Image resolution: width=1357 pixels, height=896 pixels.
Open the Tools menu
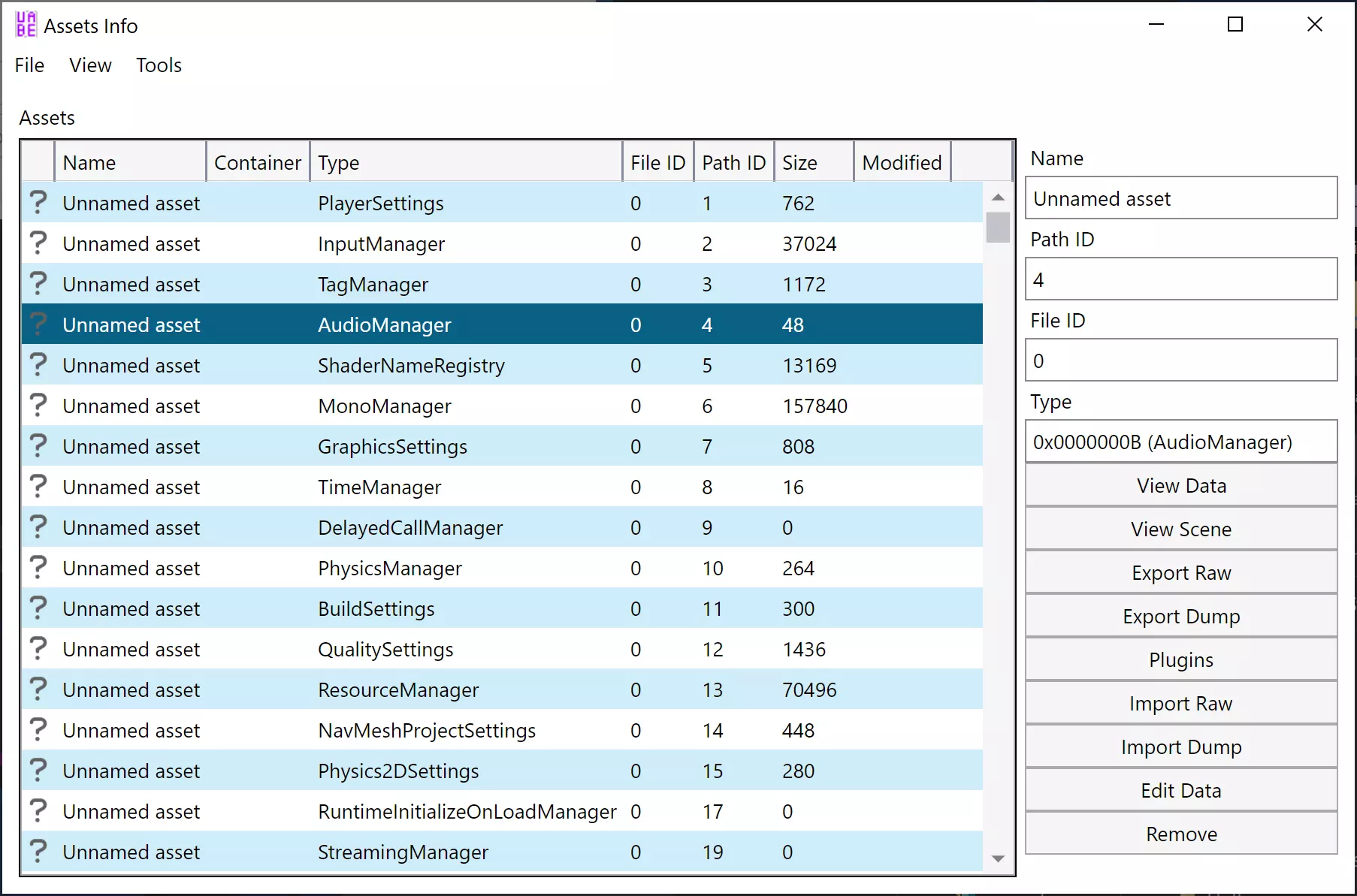[x=159, y=65]
